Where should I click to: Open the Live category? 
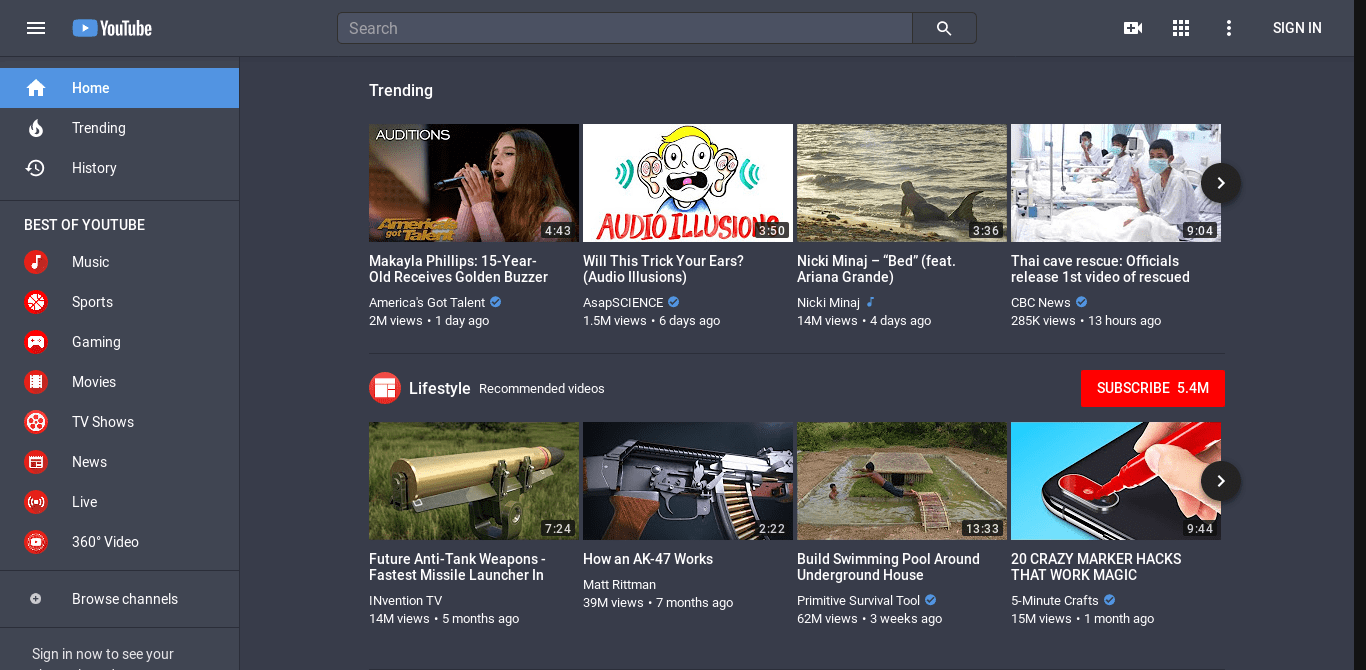point(120,502)
